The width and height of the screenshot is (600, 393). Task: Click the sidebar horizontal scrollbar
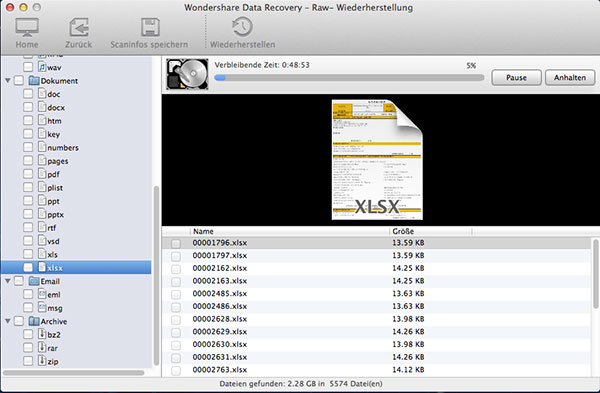tap(74, 372)
